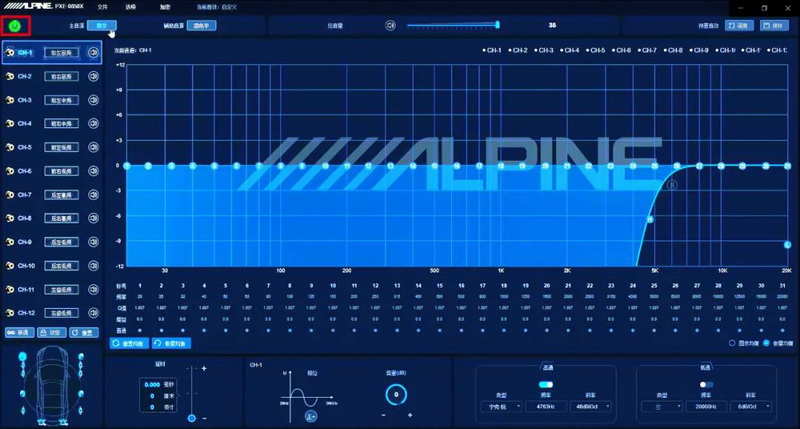Toggle CH-2 curve in graph legend

click(x=518, y=50)
